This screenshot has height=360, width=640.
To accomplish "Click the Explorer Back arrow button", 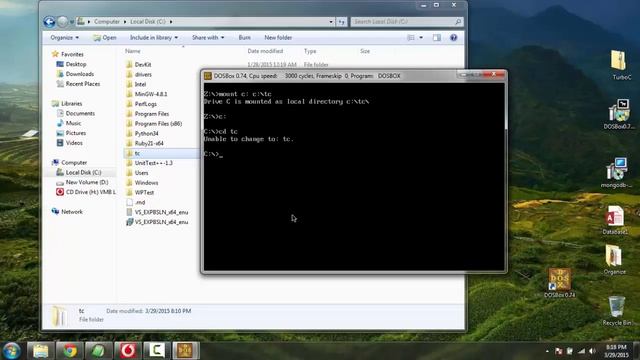I will [x=49, y=22].
